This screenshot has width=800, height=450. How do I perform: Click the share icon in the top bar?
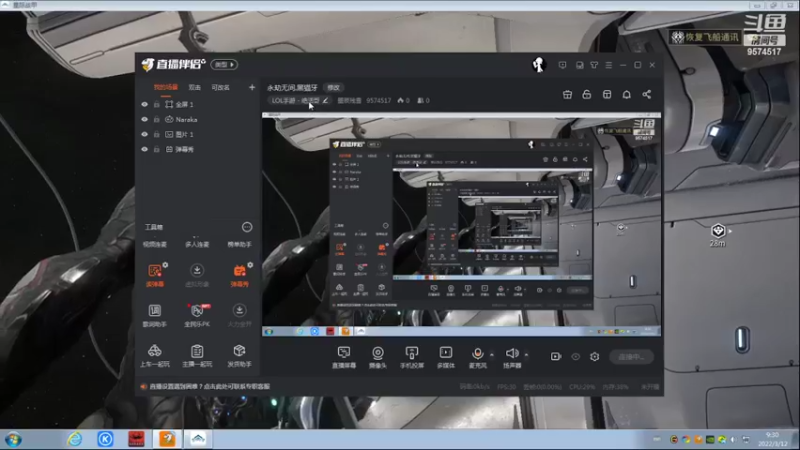pyautogui.click(x=646, y=94)
